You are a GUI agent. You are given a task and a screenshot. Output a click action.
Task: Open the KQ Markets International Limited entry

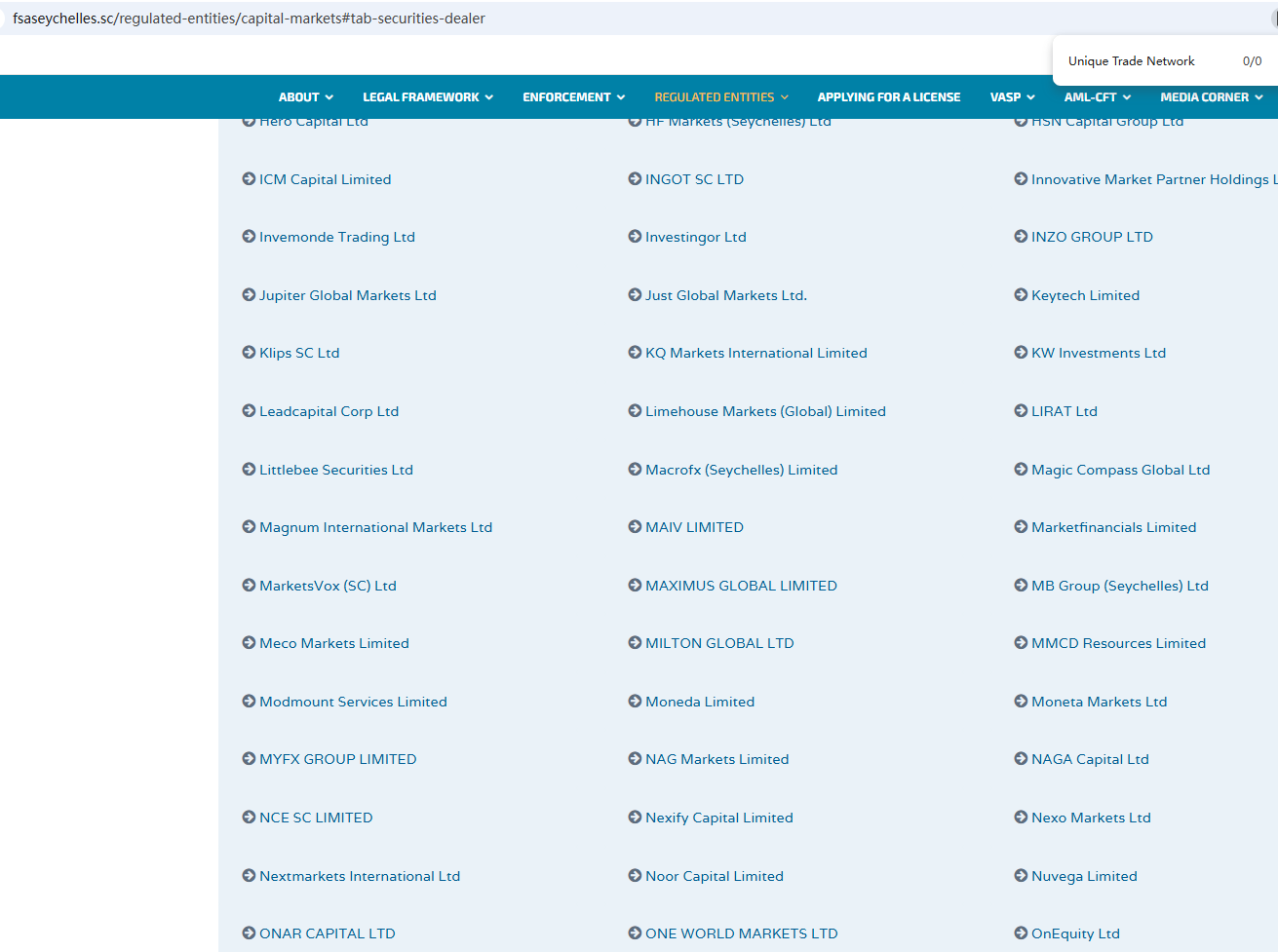click(x=755, y=353)
